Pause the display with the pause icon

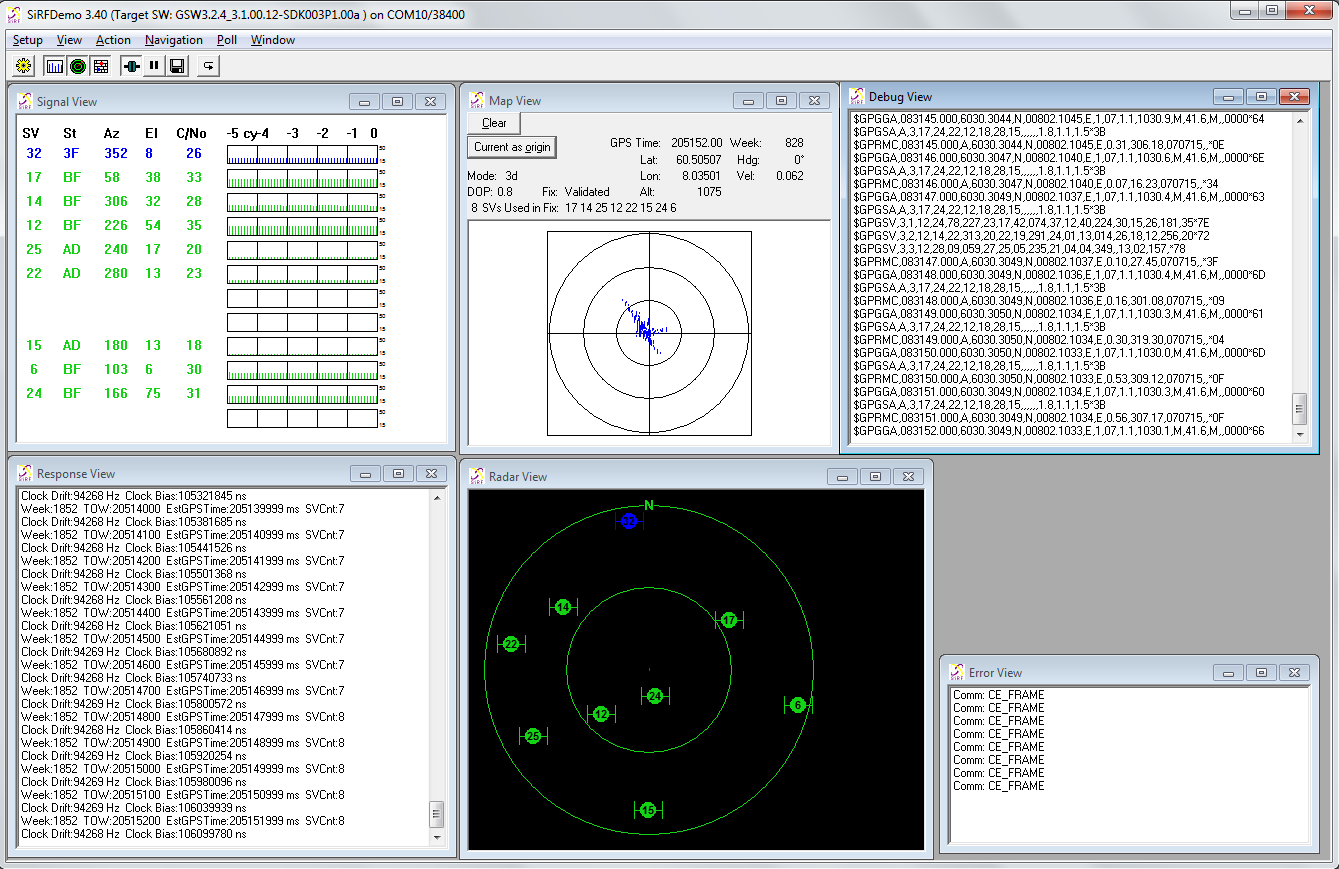(x=154, y=66)
